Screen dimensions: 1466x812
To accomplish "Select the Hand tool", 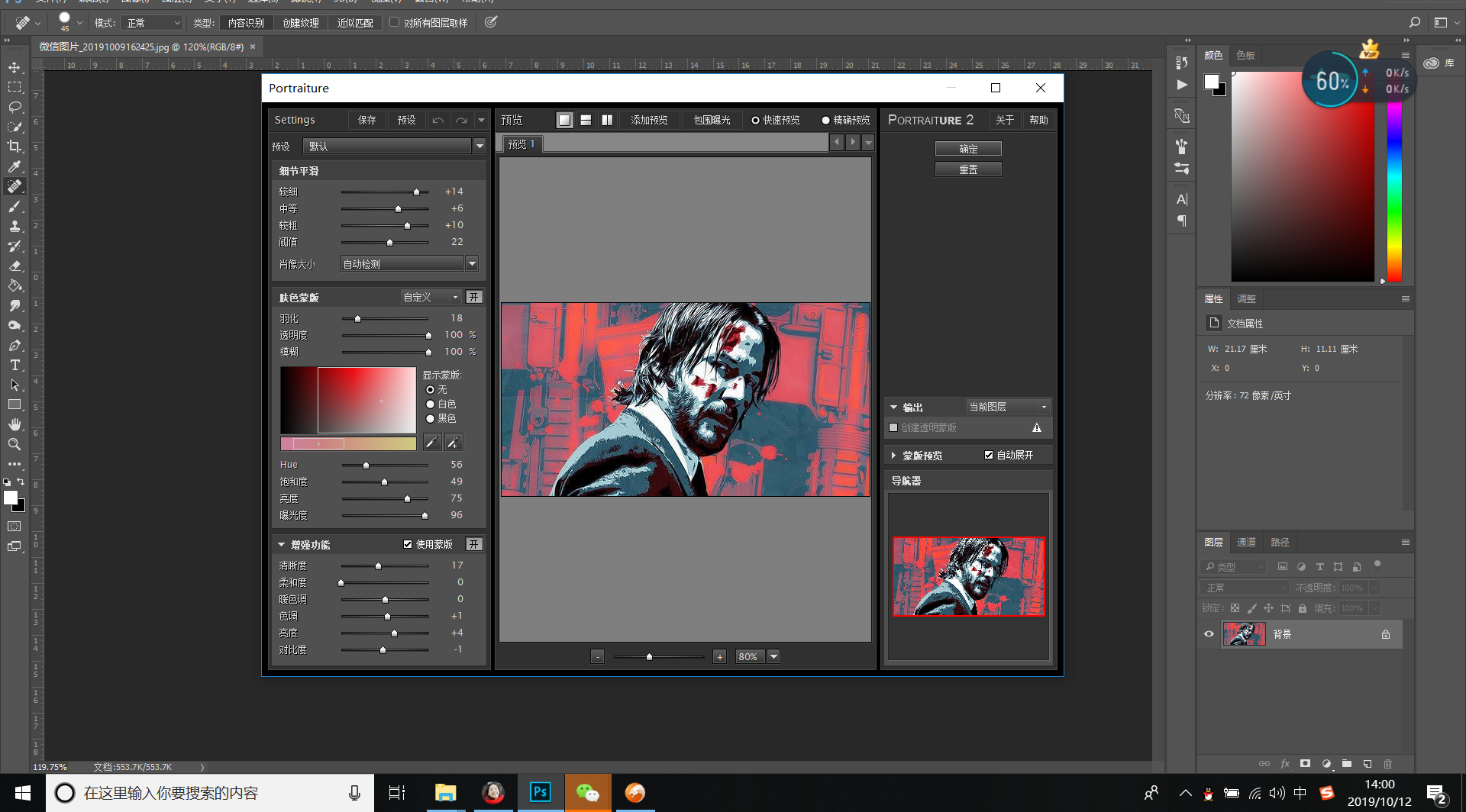I will 15,424.
